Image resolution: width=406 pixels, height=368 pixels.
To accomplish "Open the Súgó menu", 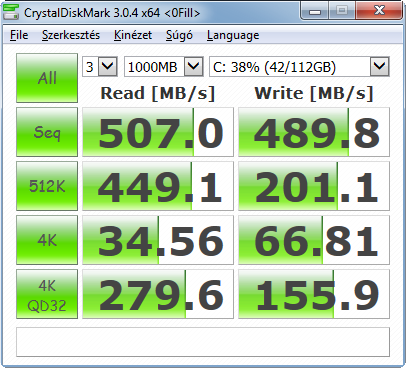I will click(179, 35).
